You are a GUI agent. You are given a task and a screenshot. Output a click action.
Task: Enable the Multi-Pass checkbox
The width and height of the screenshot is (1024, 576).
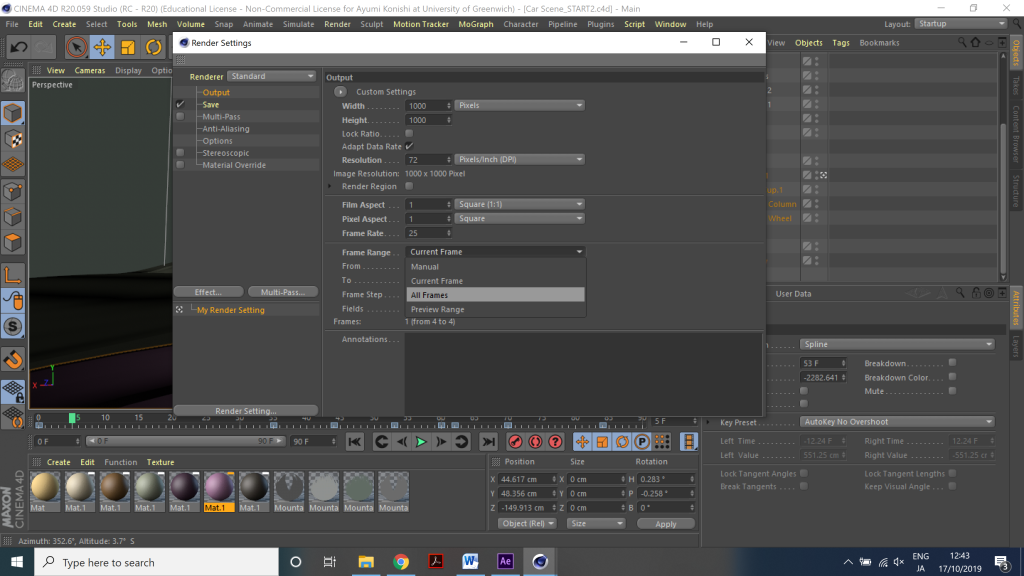click(x=180, y=117)
